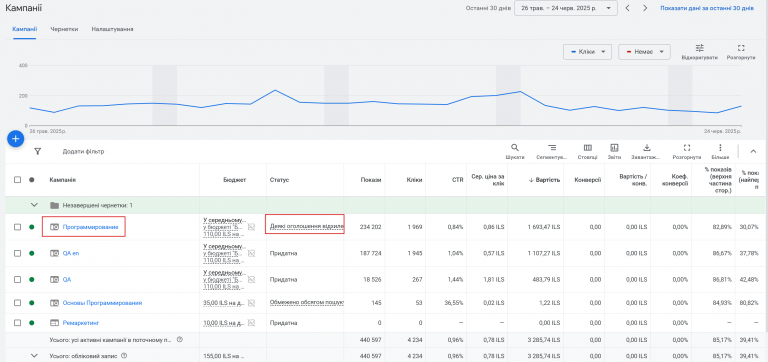Tick the checkbox for Программирование campaign
The height and width of the screenshot is (362, 768).
[x=18, y=227]
